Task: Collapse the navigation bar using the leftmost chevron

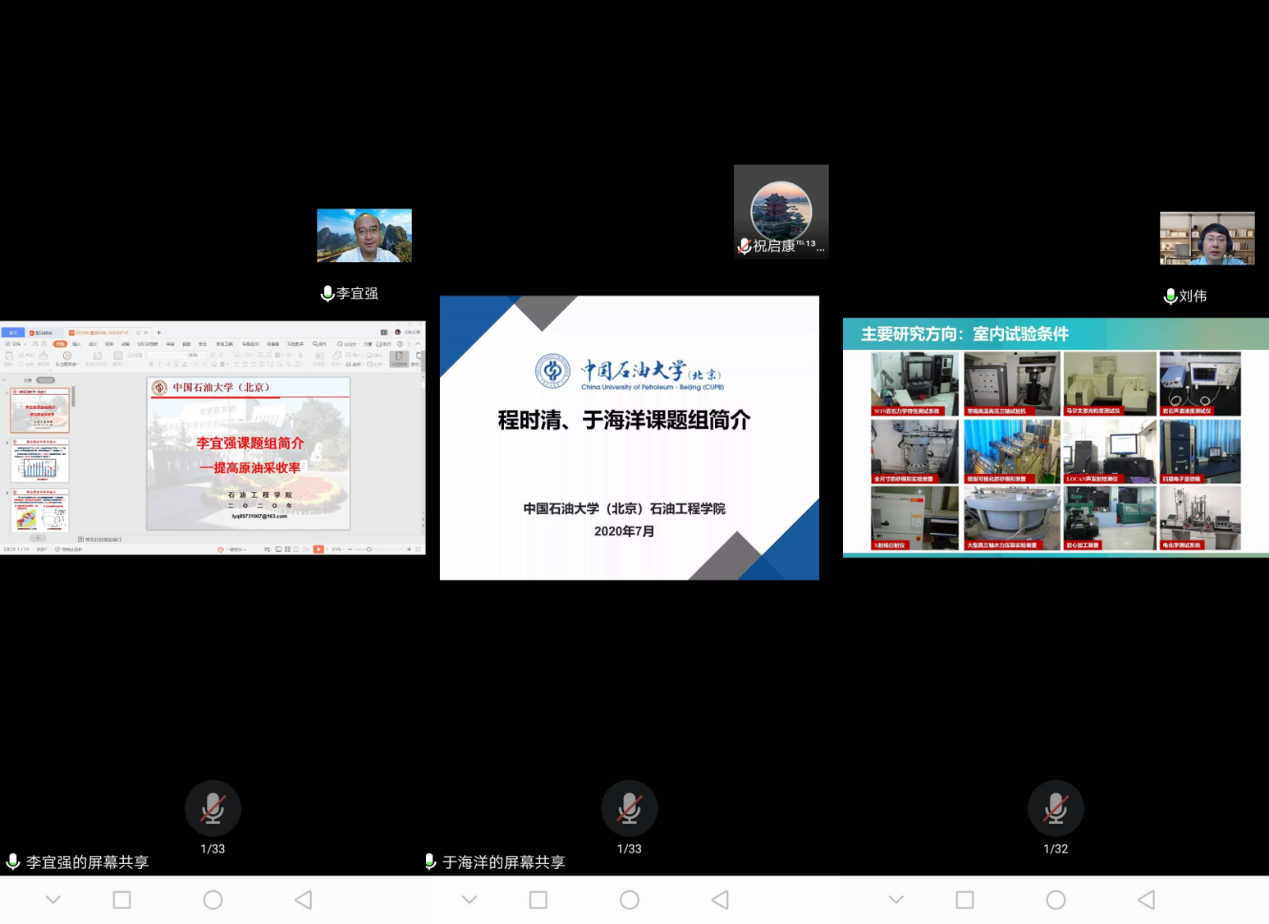Action: pos(53,900)
